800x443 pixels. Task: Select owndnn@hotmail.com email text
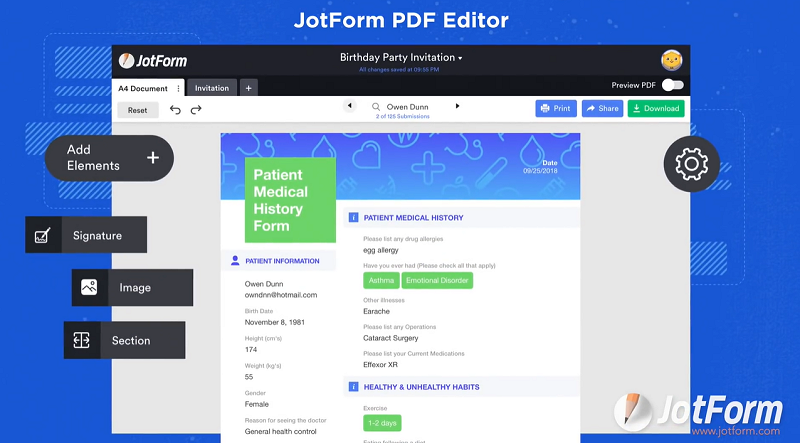pos(281,294)
